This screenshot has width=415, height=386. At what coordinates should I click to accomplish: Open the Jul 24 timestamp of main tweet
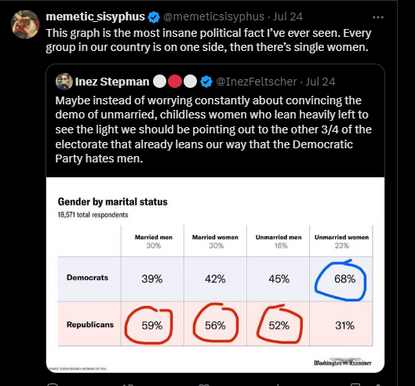coord(288,17)
